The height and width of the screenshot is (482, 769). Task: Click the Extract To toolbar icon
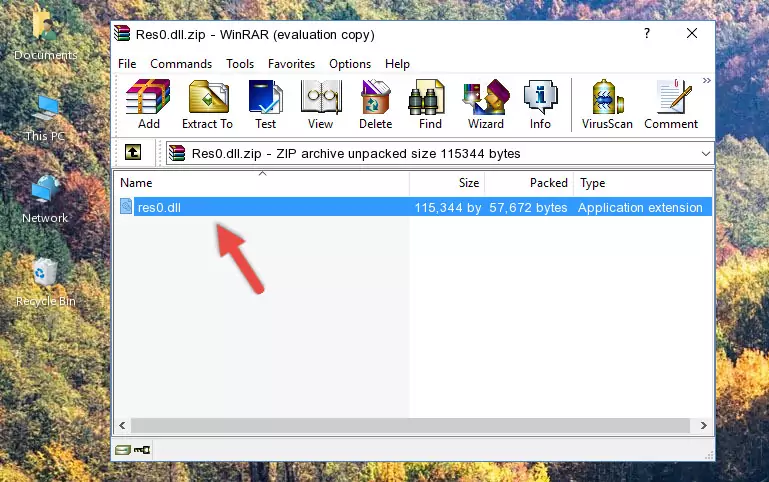(207, 104)
